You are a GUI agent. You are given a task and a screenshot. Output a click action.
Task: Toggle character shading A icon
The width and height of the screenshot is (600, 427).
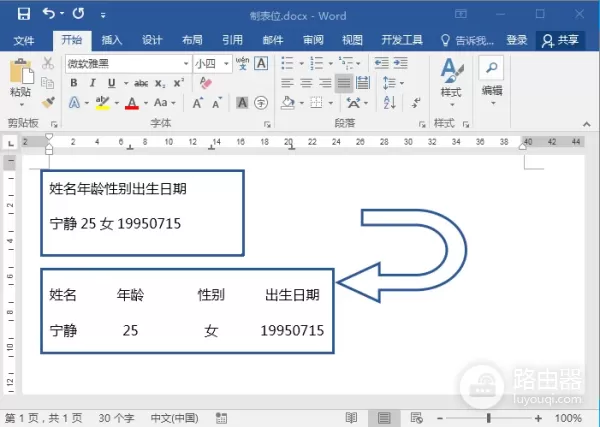click(x=242, y=103)
